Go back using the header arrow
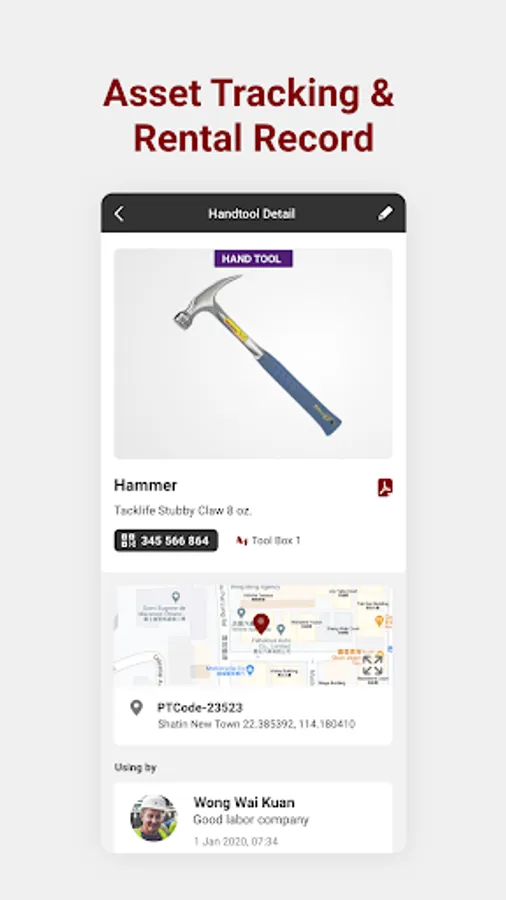Viewport: 506px width, 900px height. pyautogui.click(x=119, y=214)
